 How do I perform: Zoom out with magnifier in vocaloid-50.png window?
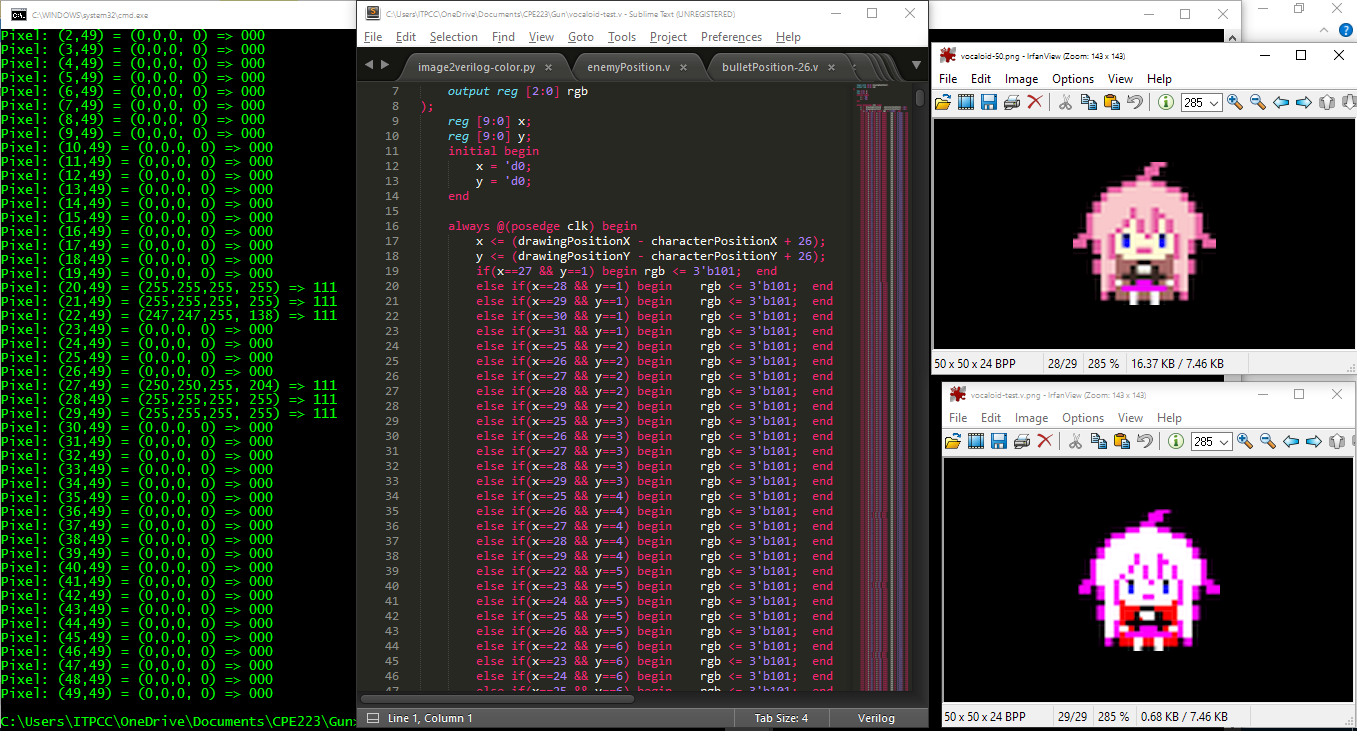(x=1258, y=102)
